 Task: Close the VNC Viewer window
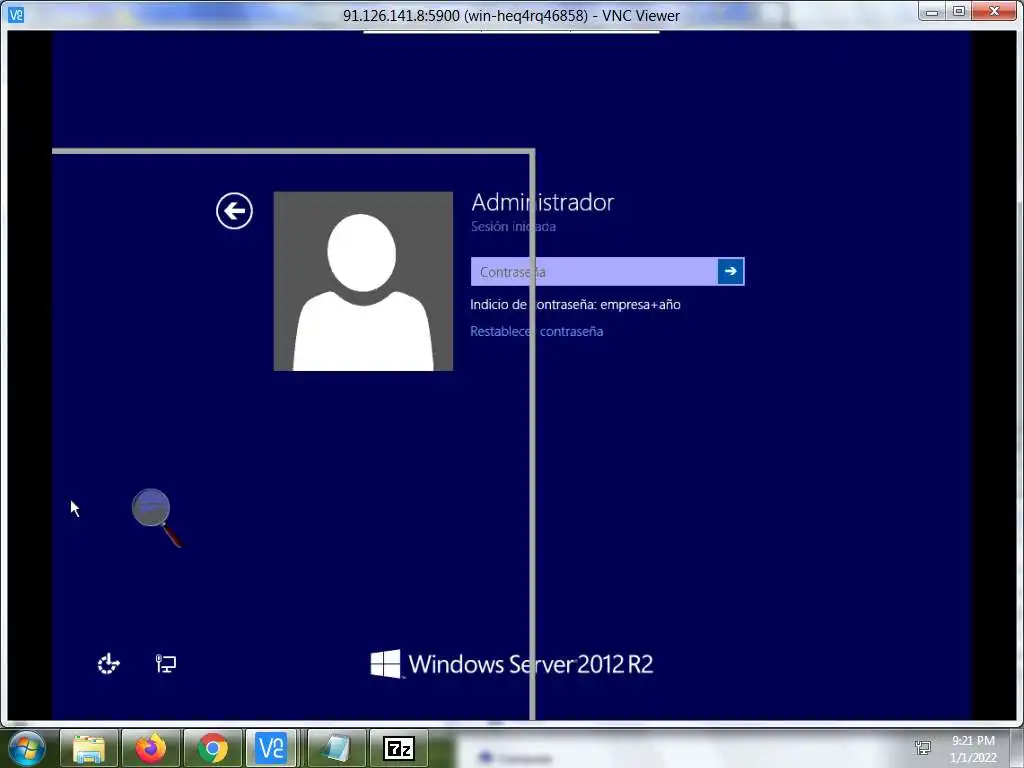tap(995, 12)
